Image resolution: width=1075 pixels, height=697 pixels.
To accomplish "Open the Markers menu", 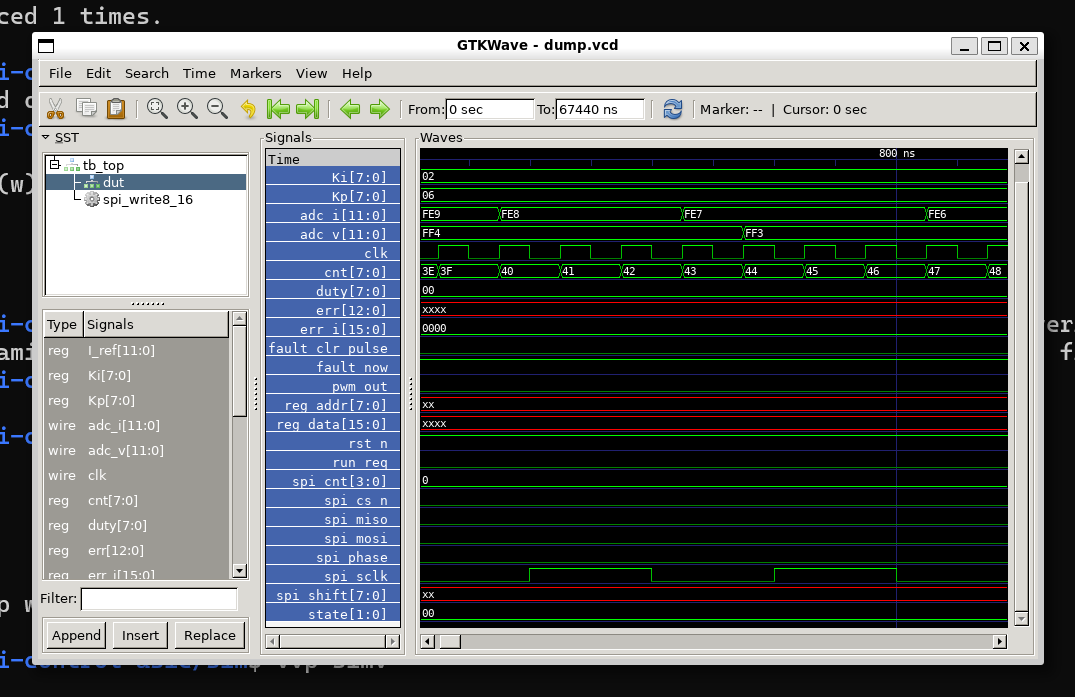I will click(x=255, y=73).
